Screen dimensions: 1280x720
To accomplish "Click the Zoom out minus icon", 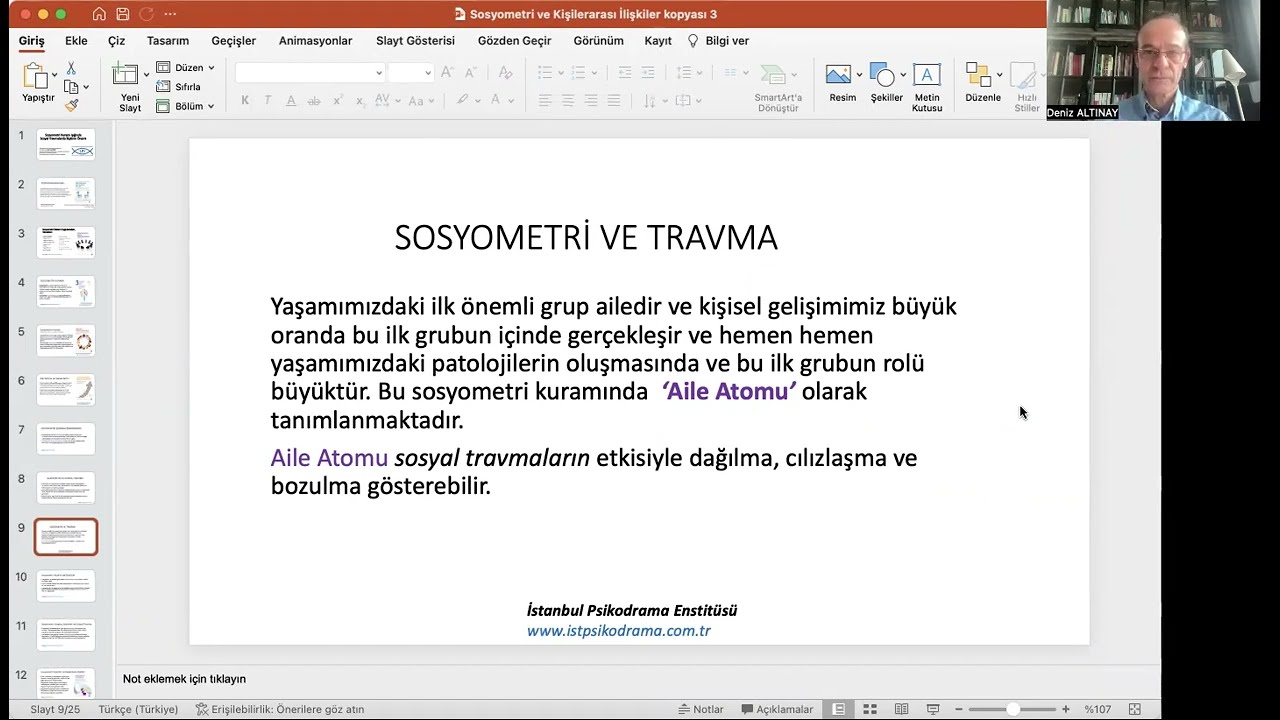I will click(958, 709).
